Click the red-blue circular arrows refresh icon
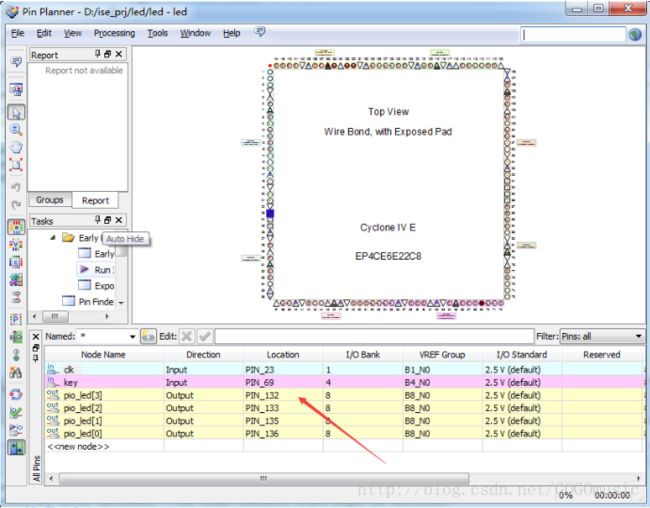 click(x=16, y=394)
